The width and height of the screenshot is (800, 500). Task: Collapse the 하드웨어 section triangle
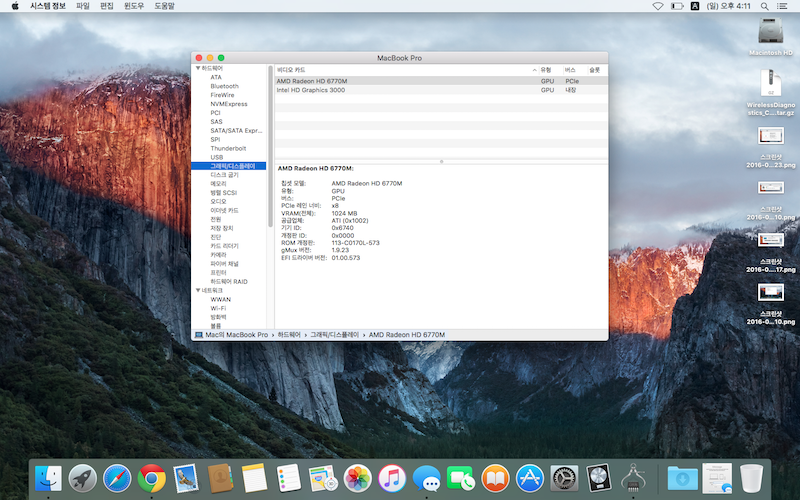pyautogui.click(x=197, y=68)
